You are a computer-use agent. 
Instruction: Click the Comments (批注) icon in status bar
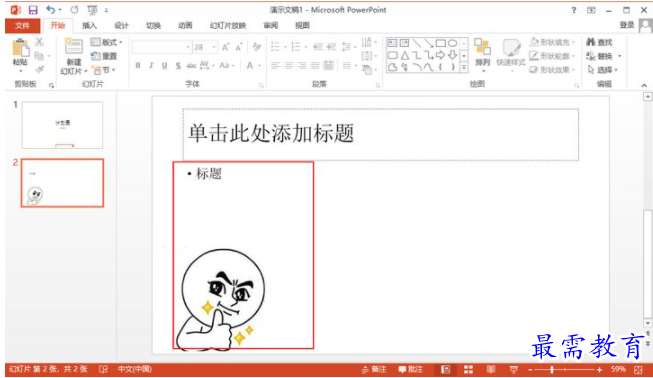402,369
